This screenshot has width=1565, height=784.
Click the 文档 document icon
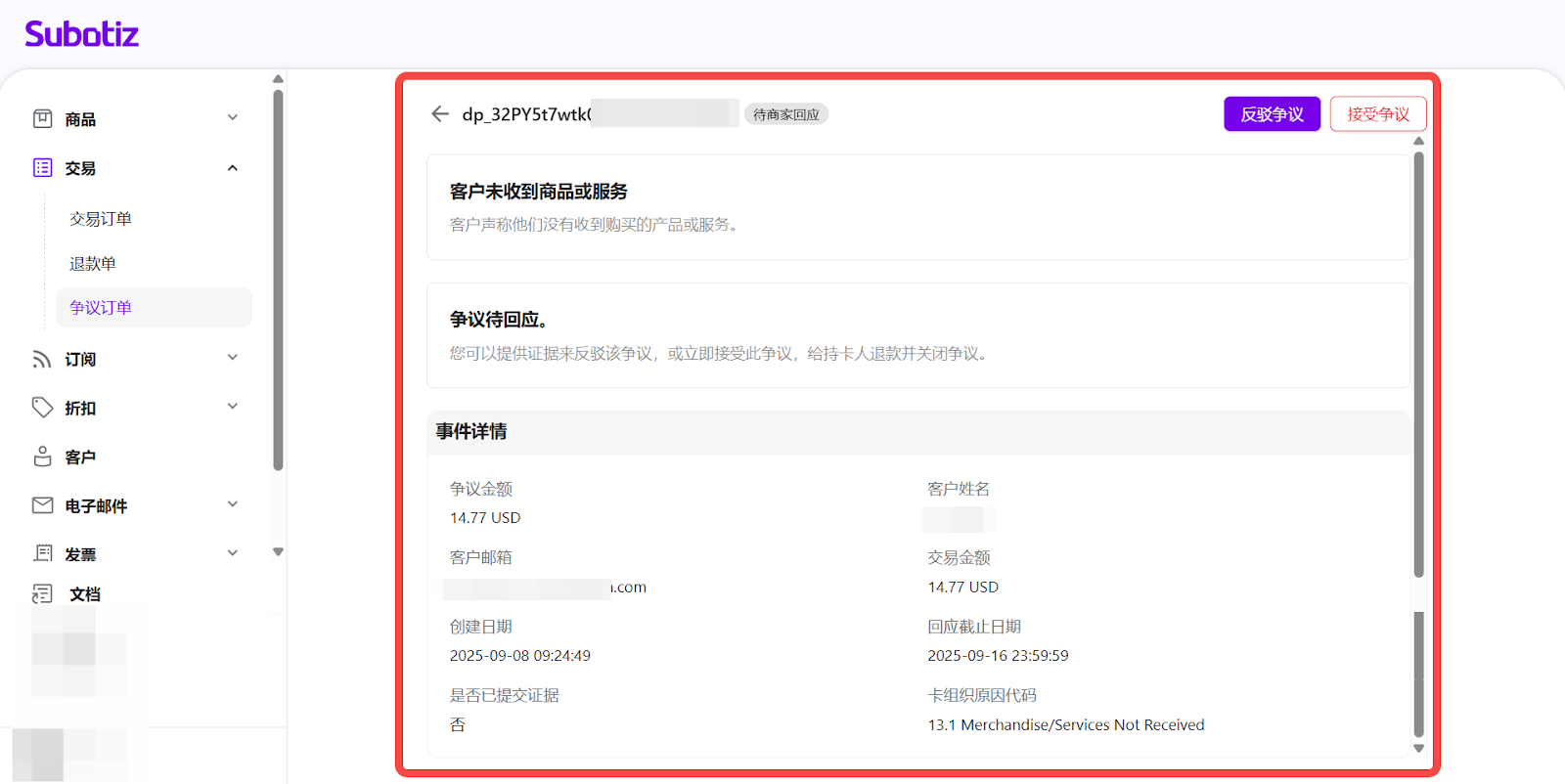pyautogui.click(x=42, y=593)
